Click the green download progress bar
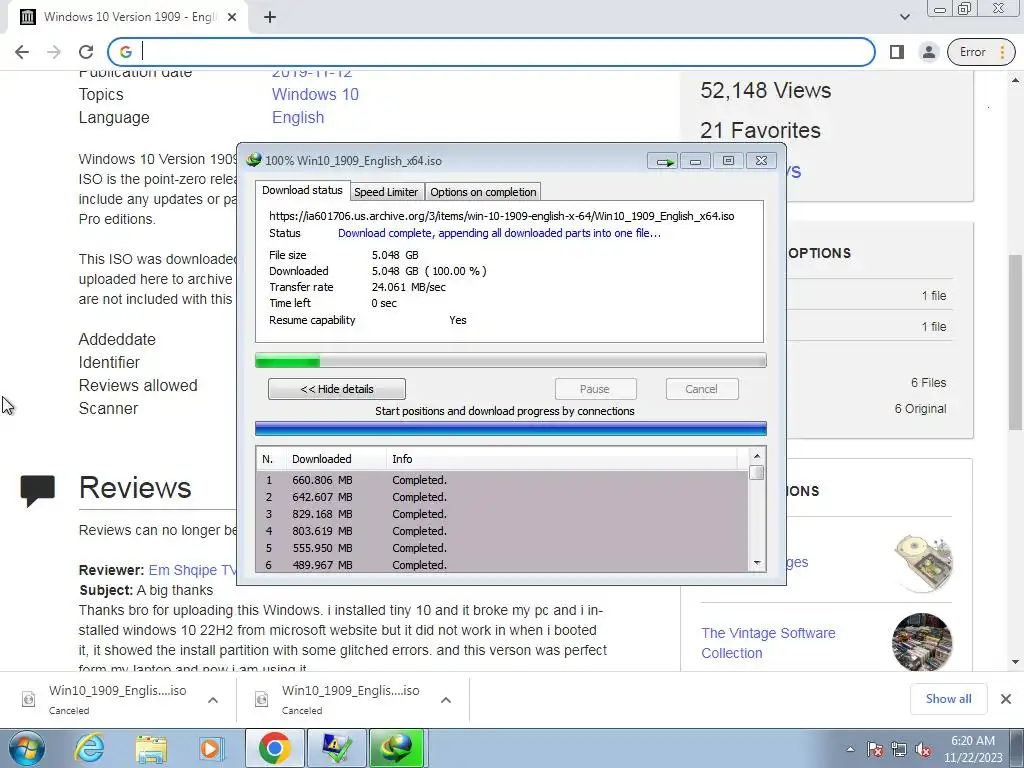This screenshot has width=1024, height=768. (x=511, y=360)
